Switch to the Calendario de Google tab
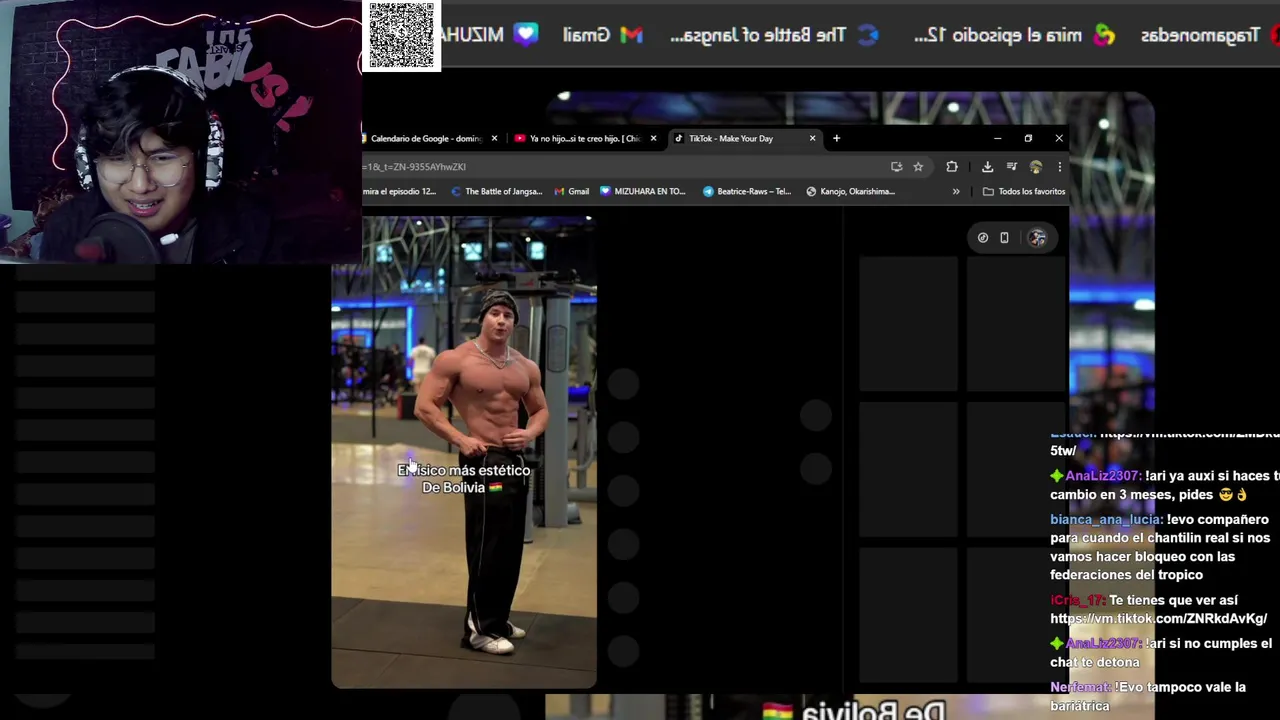This screenshot has height=720, width=1280. point(427,138)
